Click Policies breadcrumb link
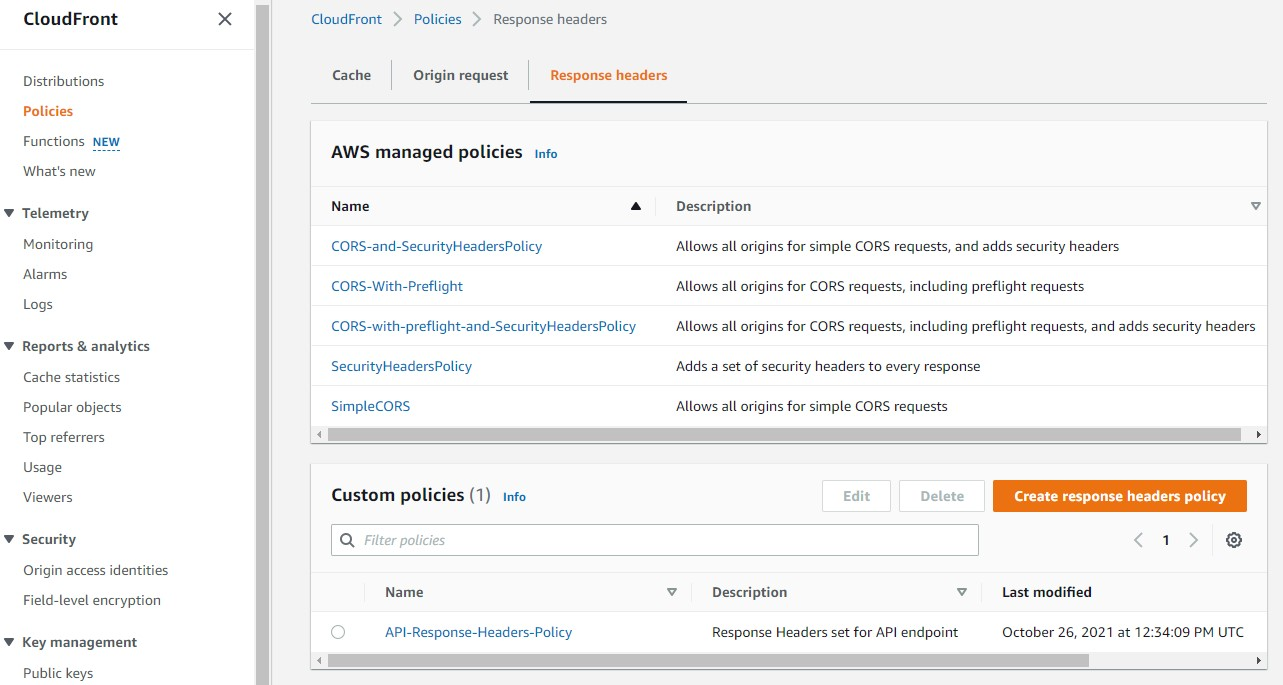 click(438, 19)
